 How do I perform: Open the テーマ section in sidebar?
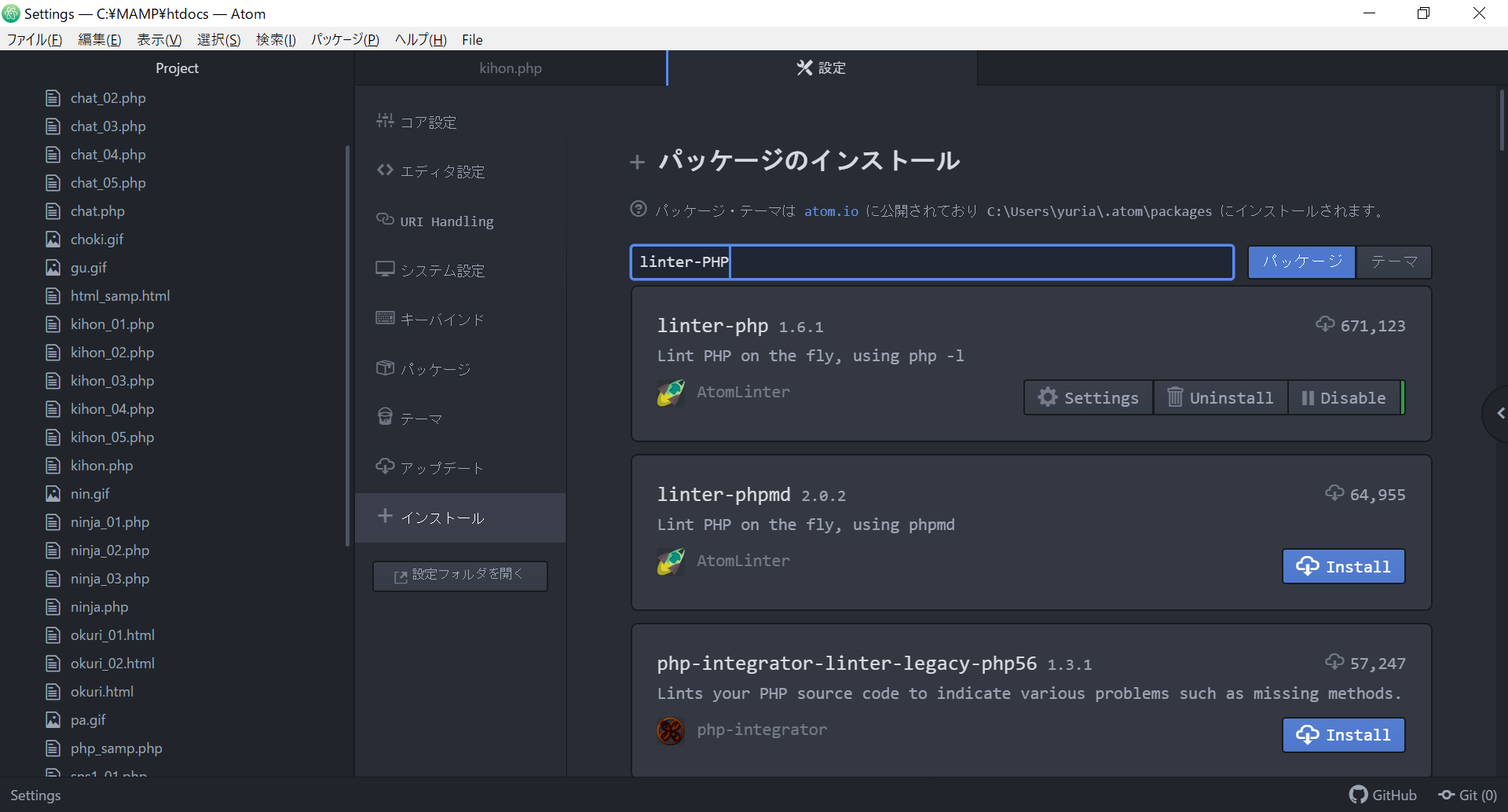point(460,419)
